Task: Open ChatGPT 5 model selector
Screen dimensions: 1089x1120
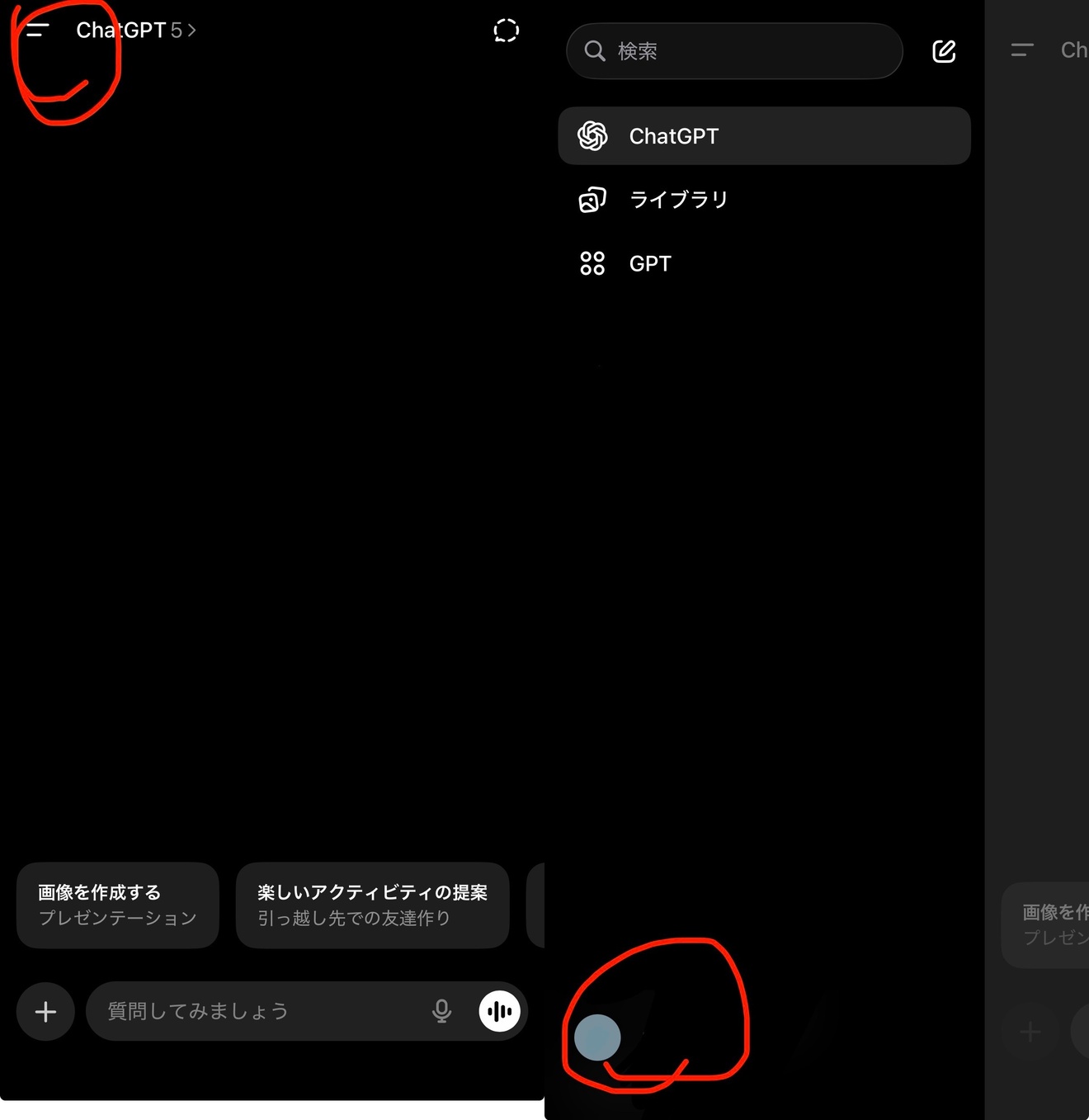Action: 136,31
